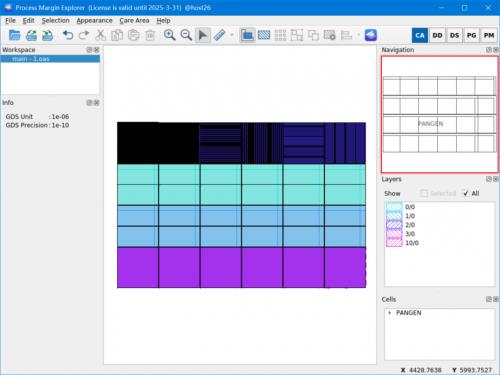
Task: Open the Appearance menu
Action: click(94, 21)
